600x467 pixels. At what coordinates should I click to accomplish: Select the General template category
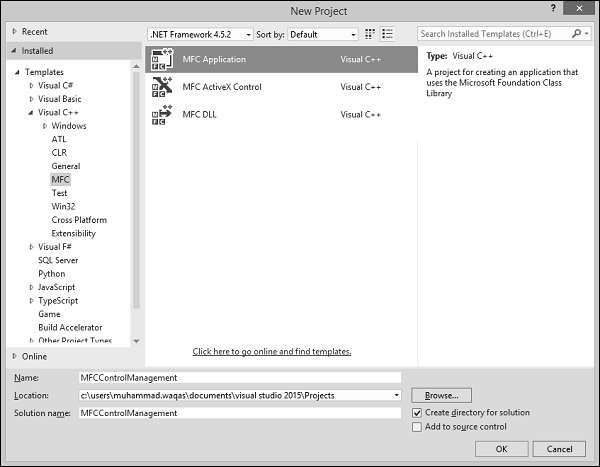coord(66,166)
